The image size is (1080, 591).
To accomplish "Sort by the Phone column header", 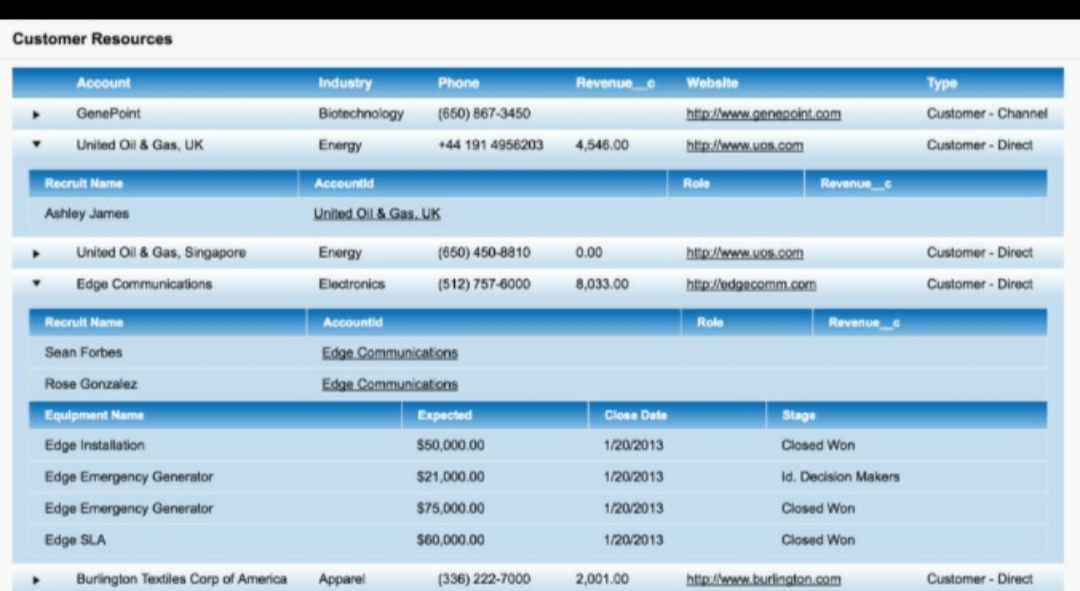I will tap(458, 83).
